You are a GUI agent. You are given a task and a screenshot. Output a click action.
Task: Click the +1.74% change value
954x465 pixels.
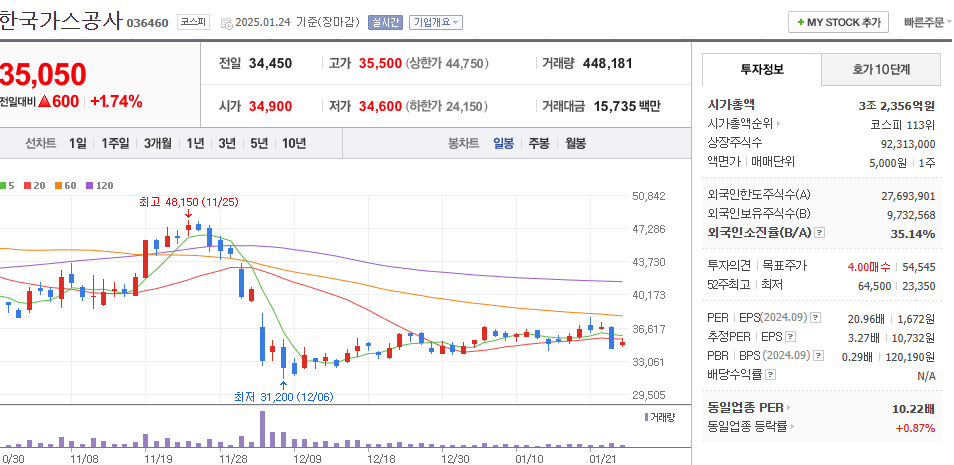pyautogui.click(x=116, y=102)
